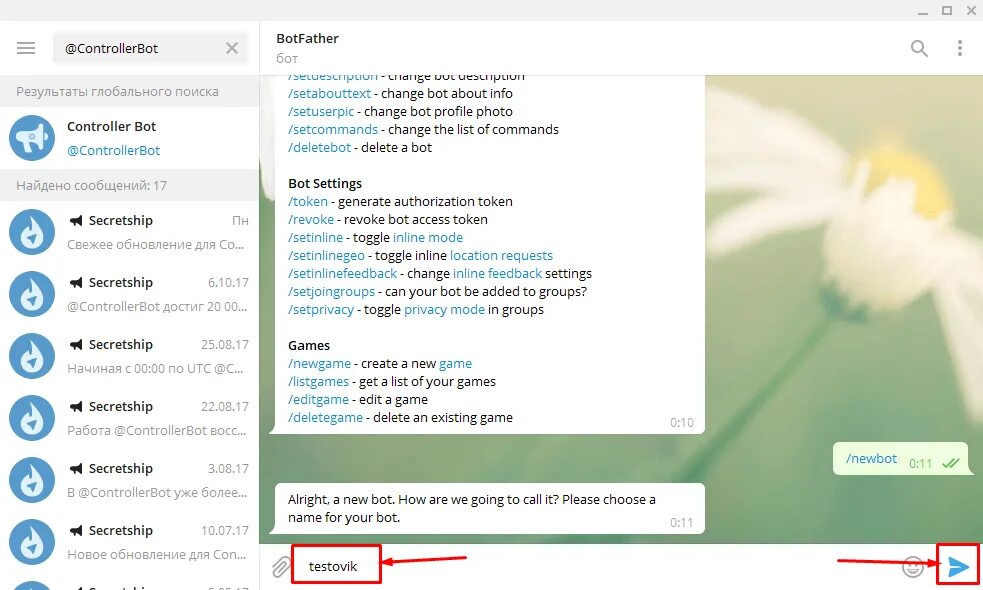Click the /deletegame command link

325,418
